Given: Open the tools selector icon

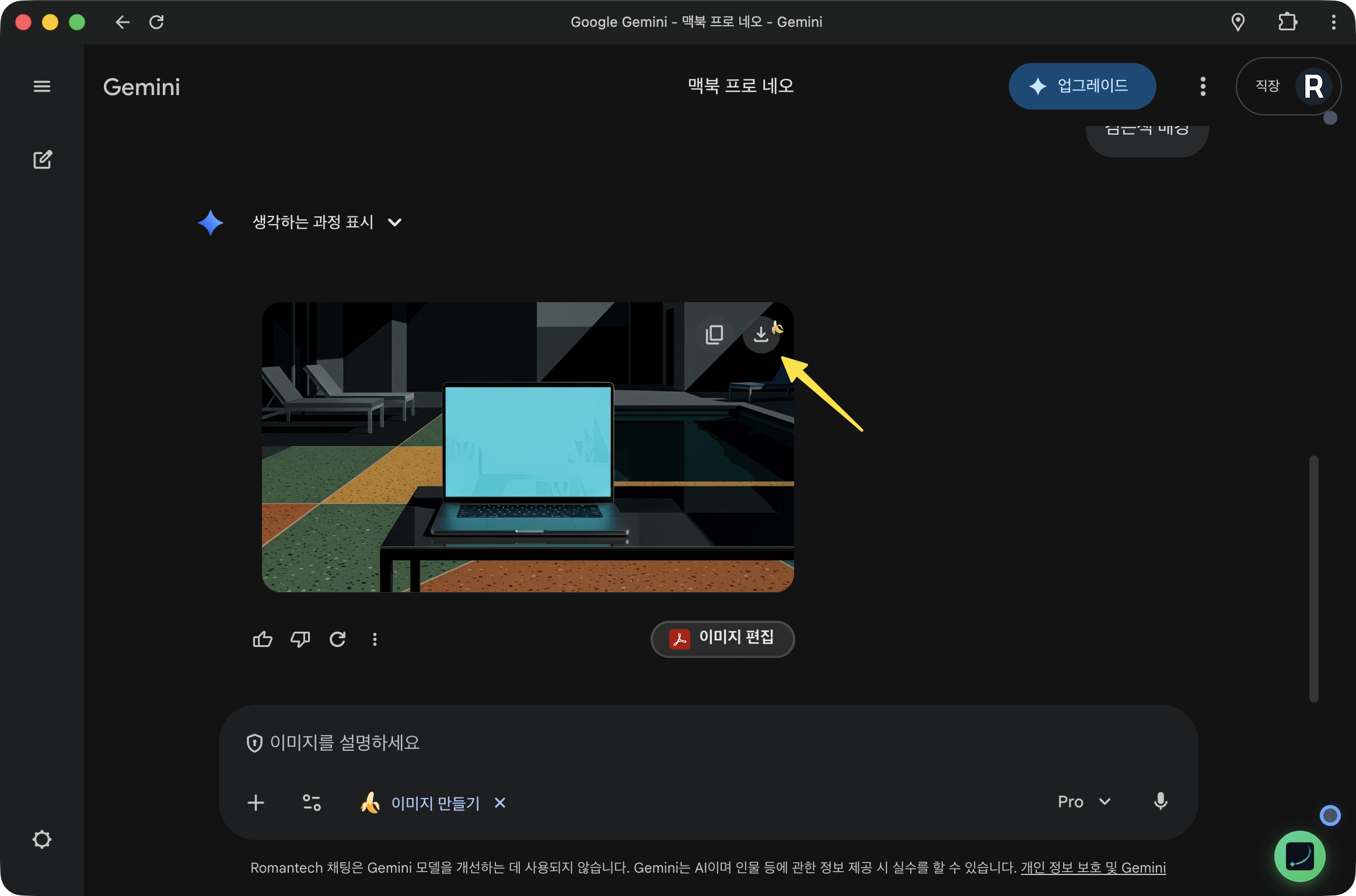Looking at the screenshot, I should coord(312,802).
